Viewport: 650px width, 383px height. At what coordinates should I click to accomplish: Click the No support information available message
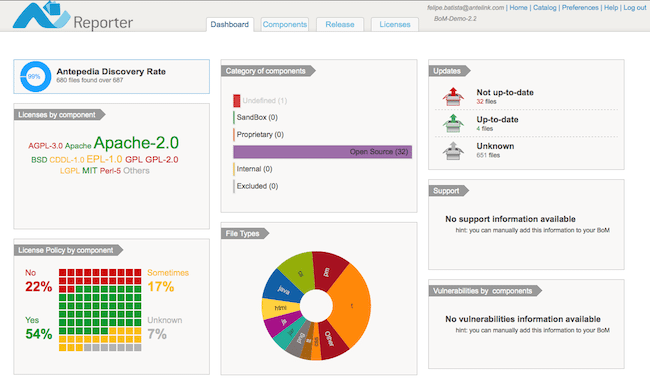[510, 219]
